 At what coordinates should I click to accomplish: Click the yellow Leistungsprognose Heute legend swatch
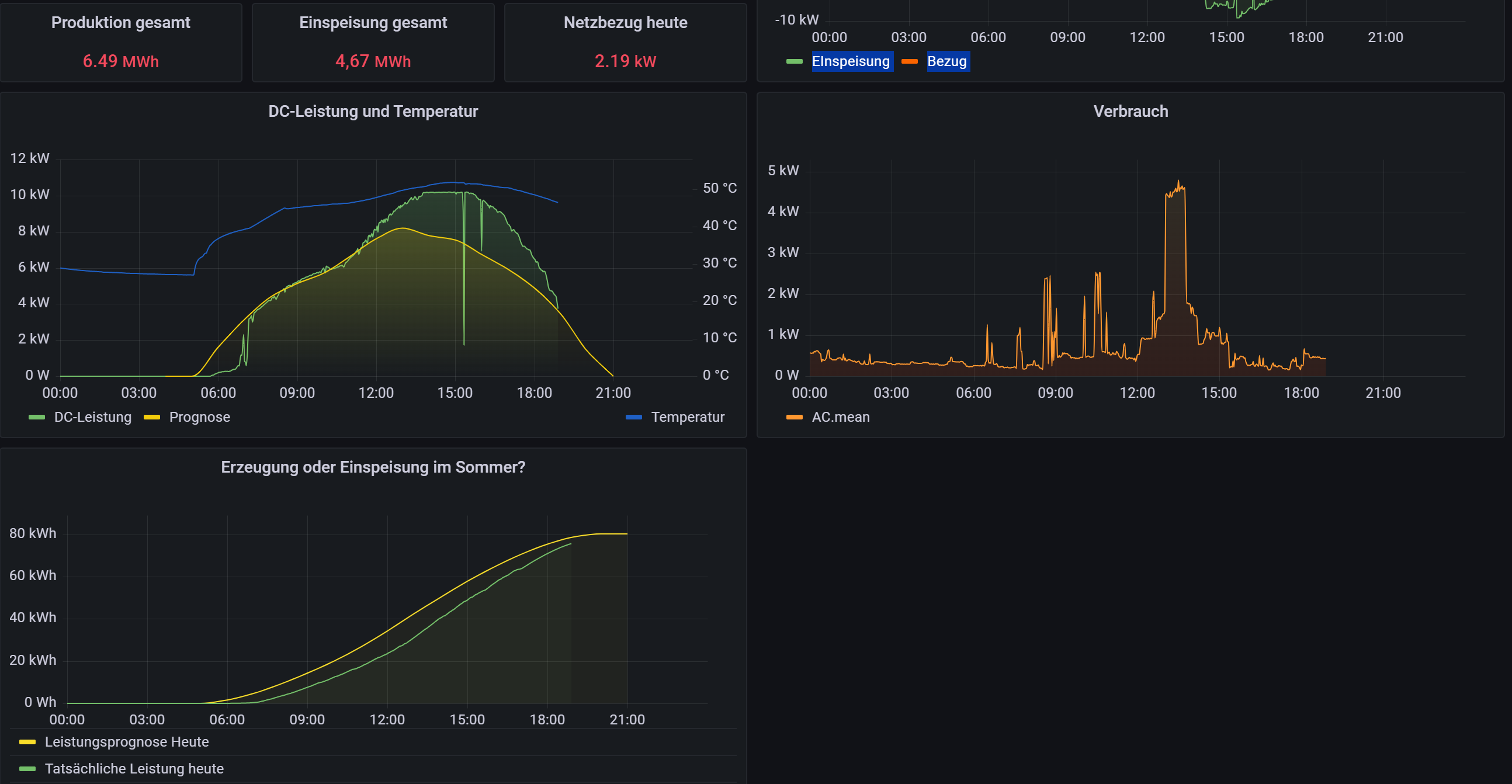[27, 743]
